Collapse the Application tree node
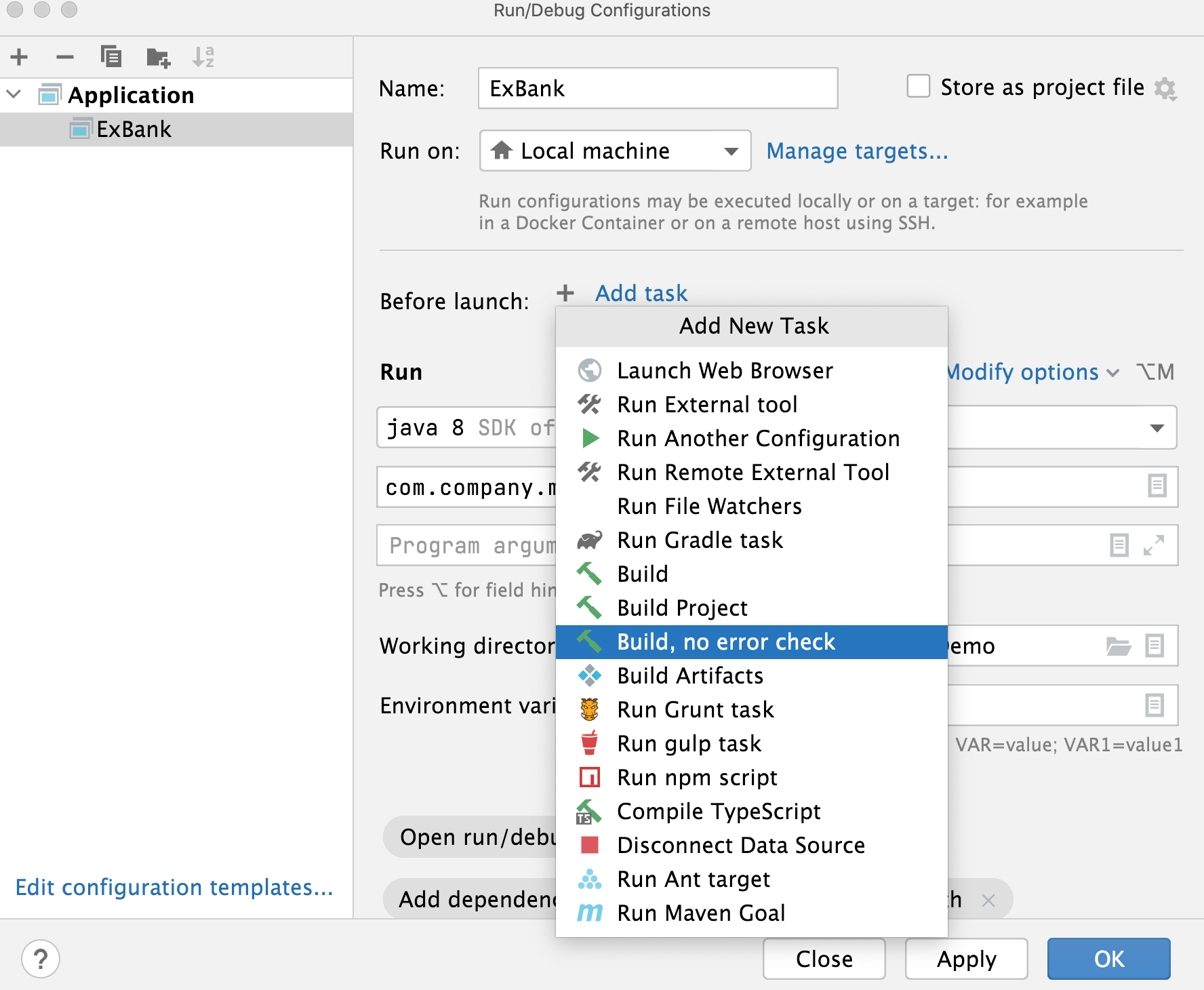The image size is (1204, 990). point(14,95)
